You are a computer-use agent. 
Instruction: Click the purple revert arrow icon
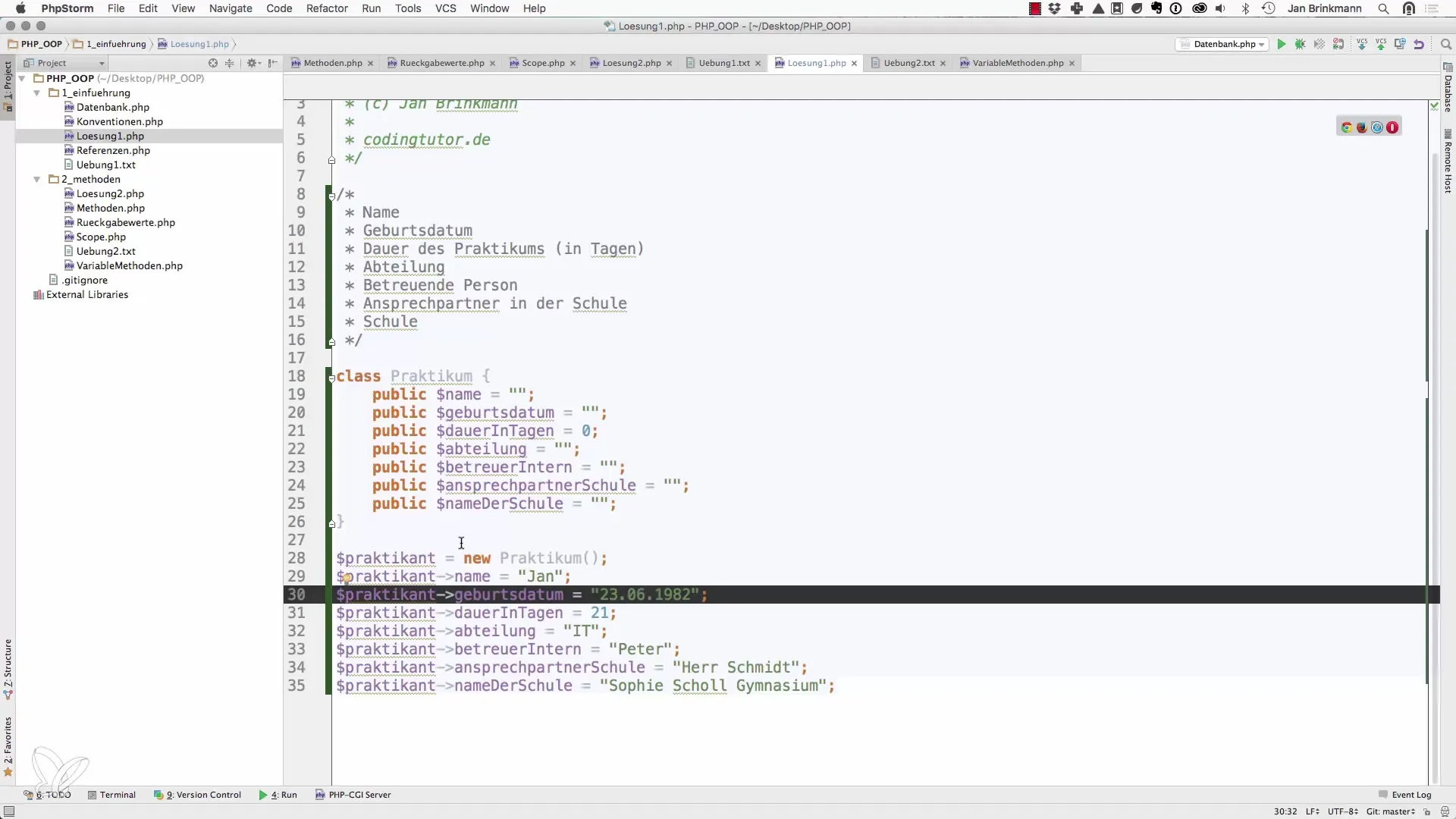[1419, 45]
